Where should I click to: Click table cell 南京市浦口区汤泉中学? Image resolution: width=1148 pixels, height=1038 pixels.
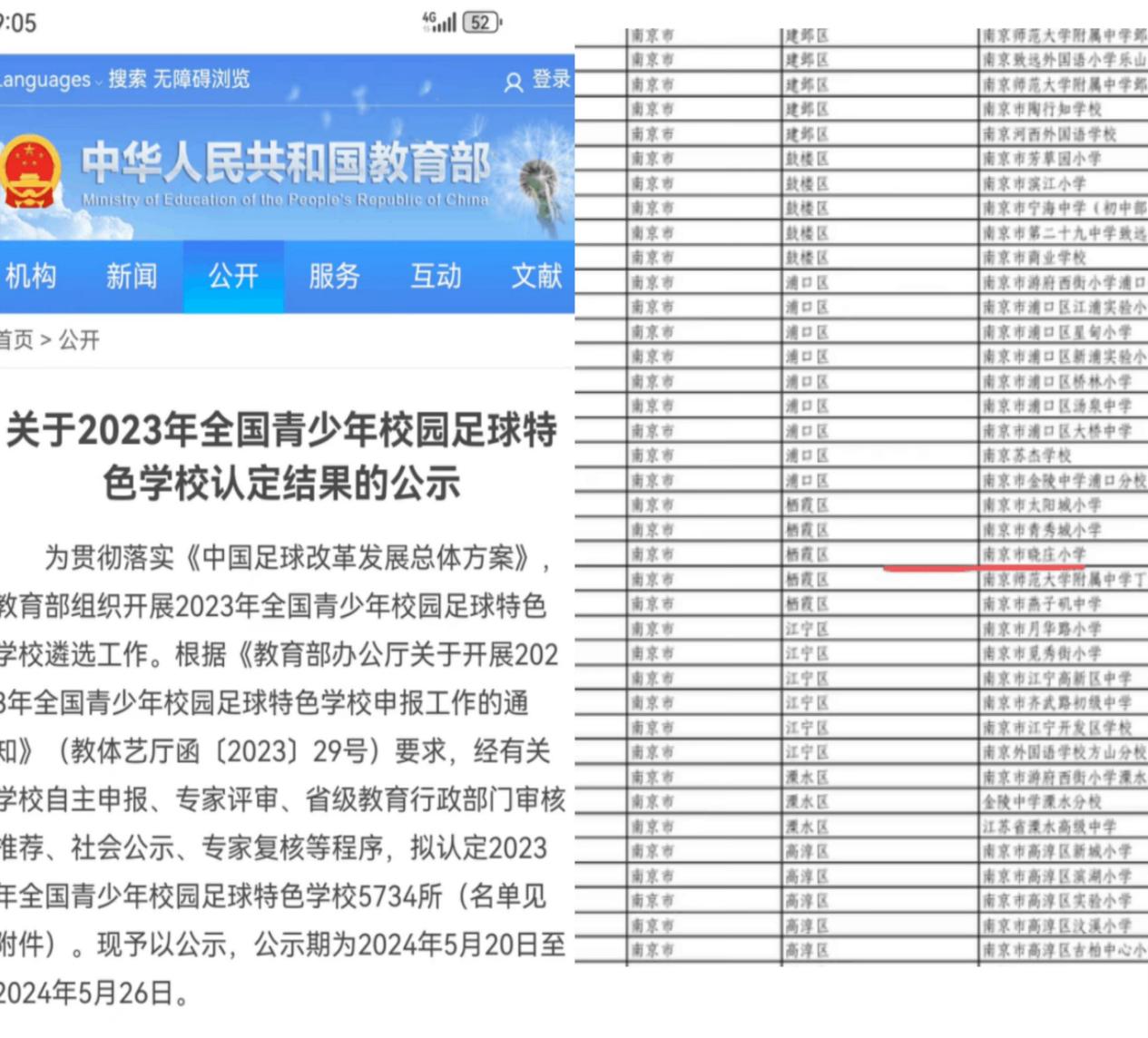coord(1057,406)
